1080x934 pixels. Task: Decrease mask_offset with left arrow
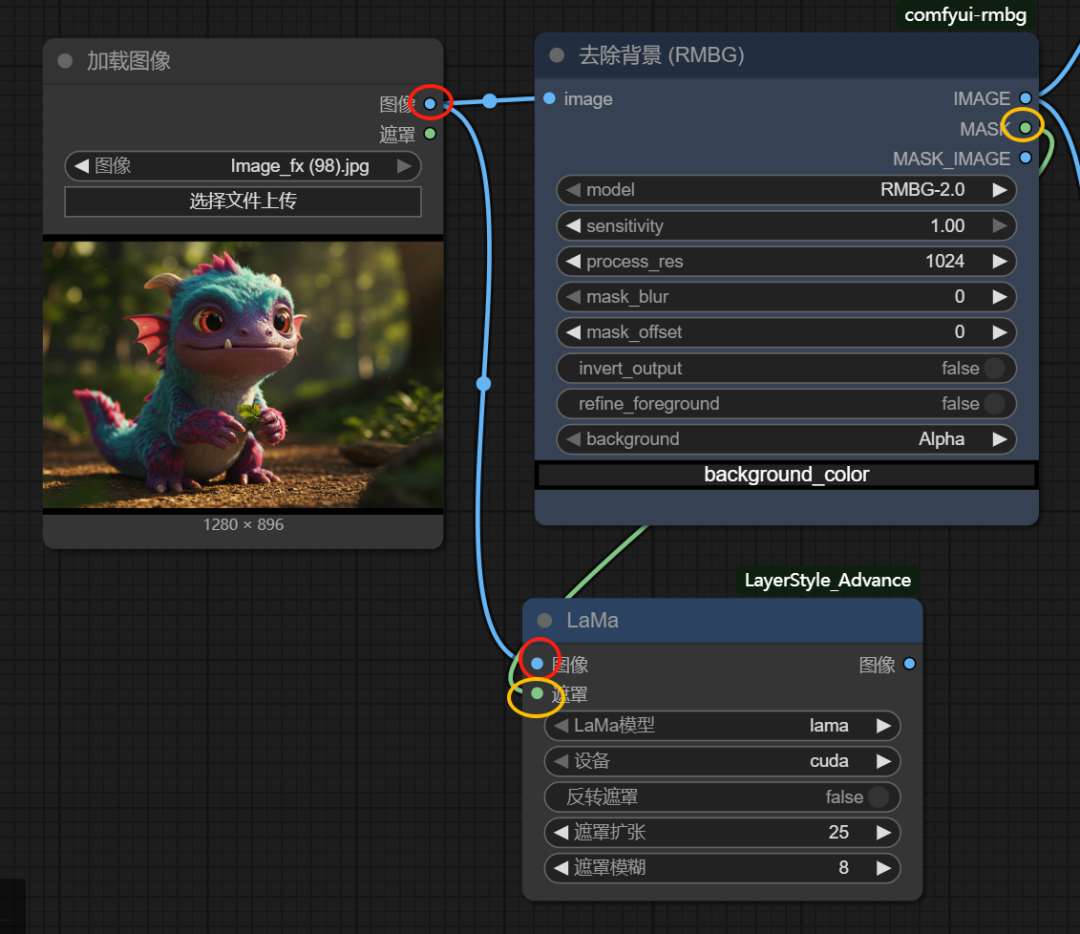tap(573, 333)
